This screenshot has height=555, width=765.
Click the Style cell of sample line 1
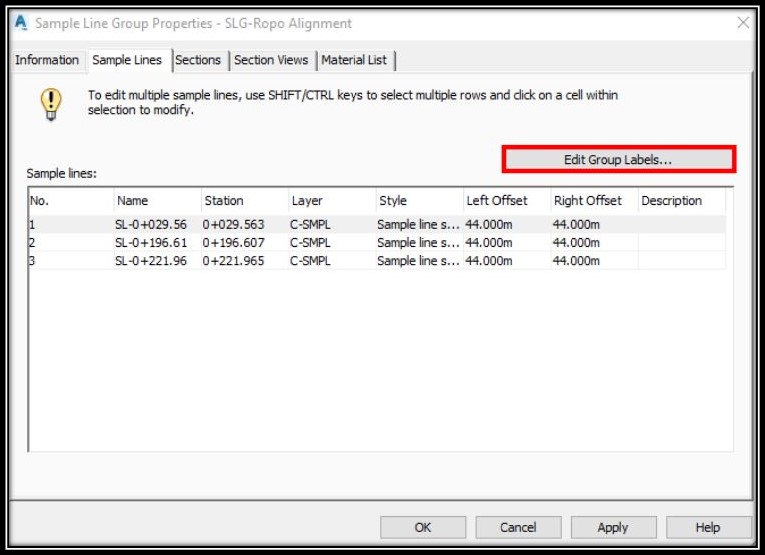coord(418,224)
